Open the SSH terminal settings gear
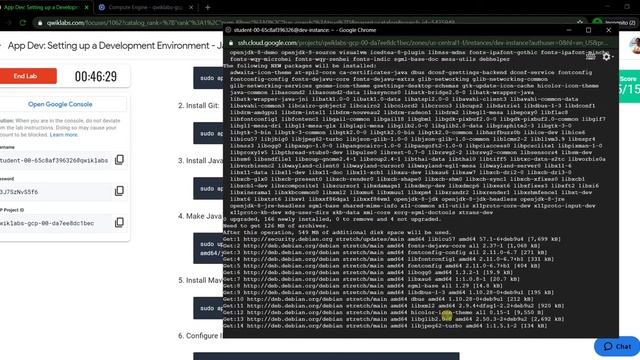Screen dimensions: 640x360 (607, 57)
